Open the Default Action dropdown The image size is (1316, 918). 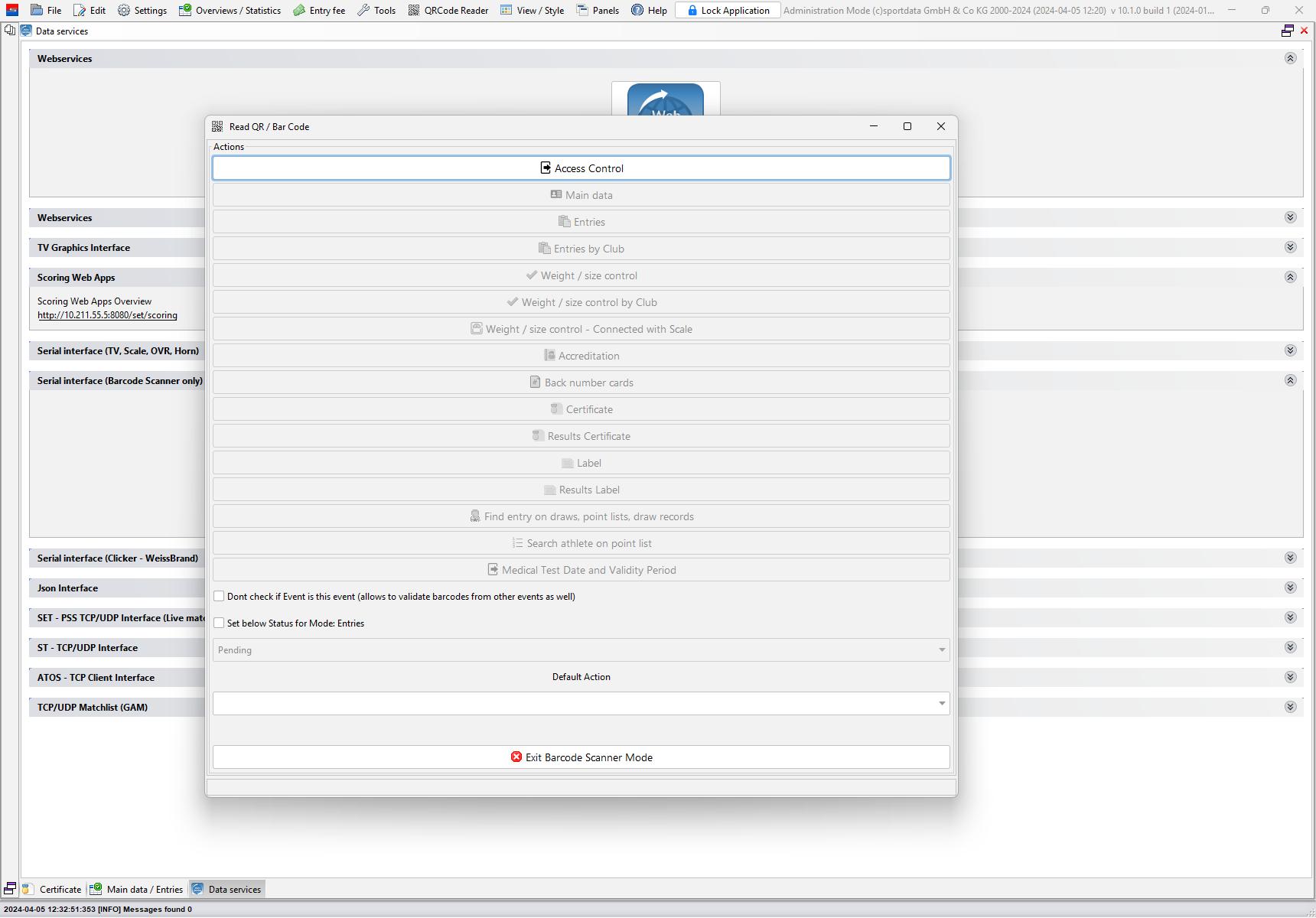(x=581, y=703)
